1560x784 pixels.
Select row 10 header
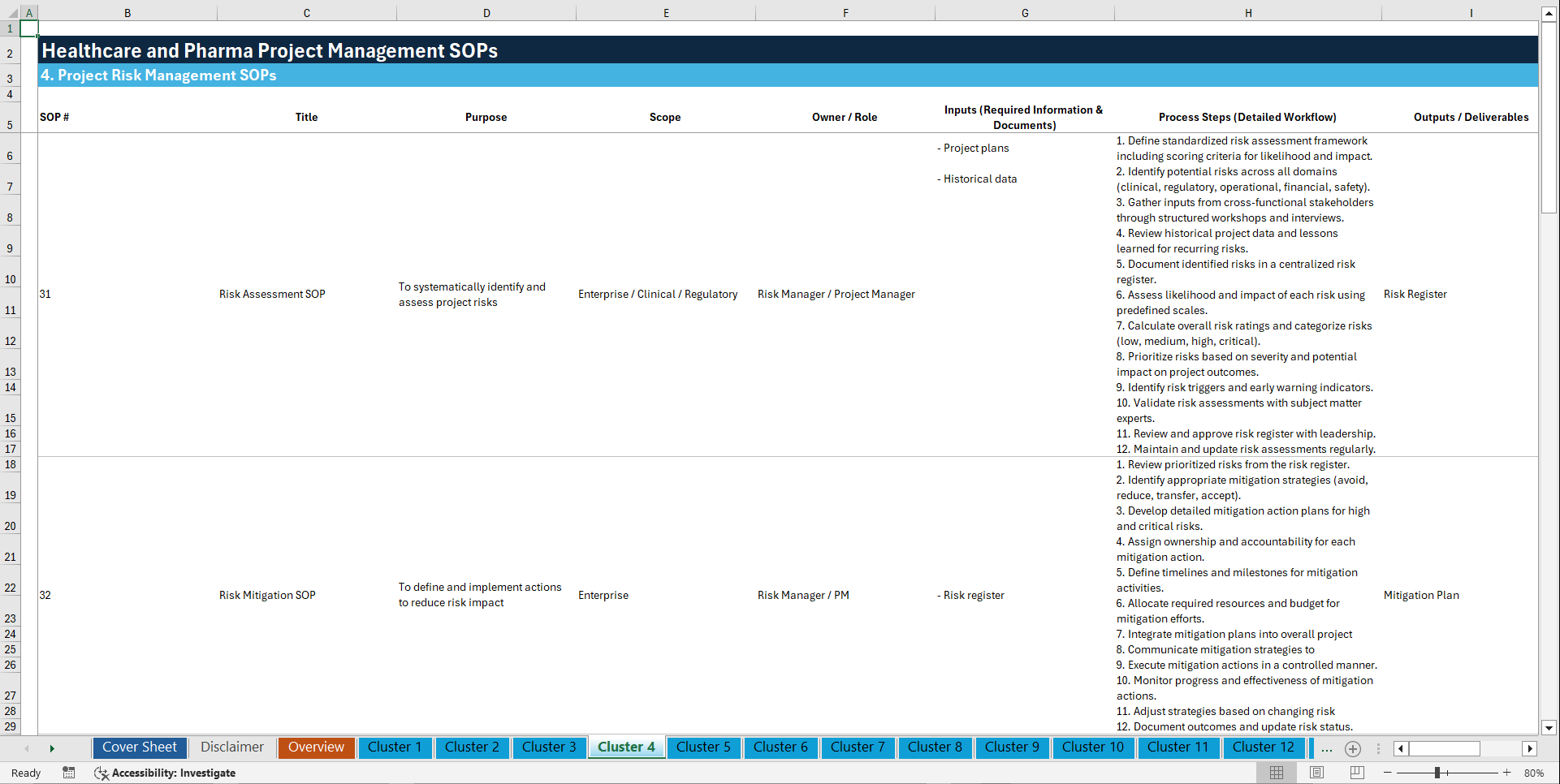11,279
